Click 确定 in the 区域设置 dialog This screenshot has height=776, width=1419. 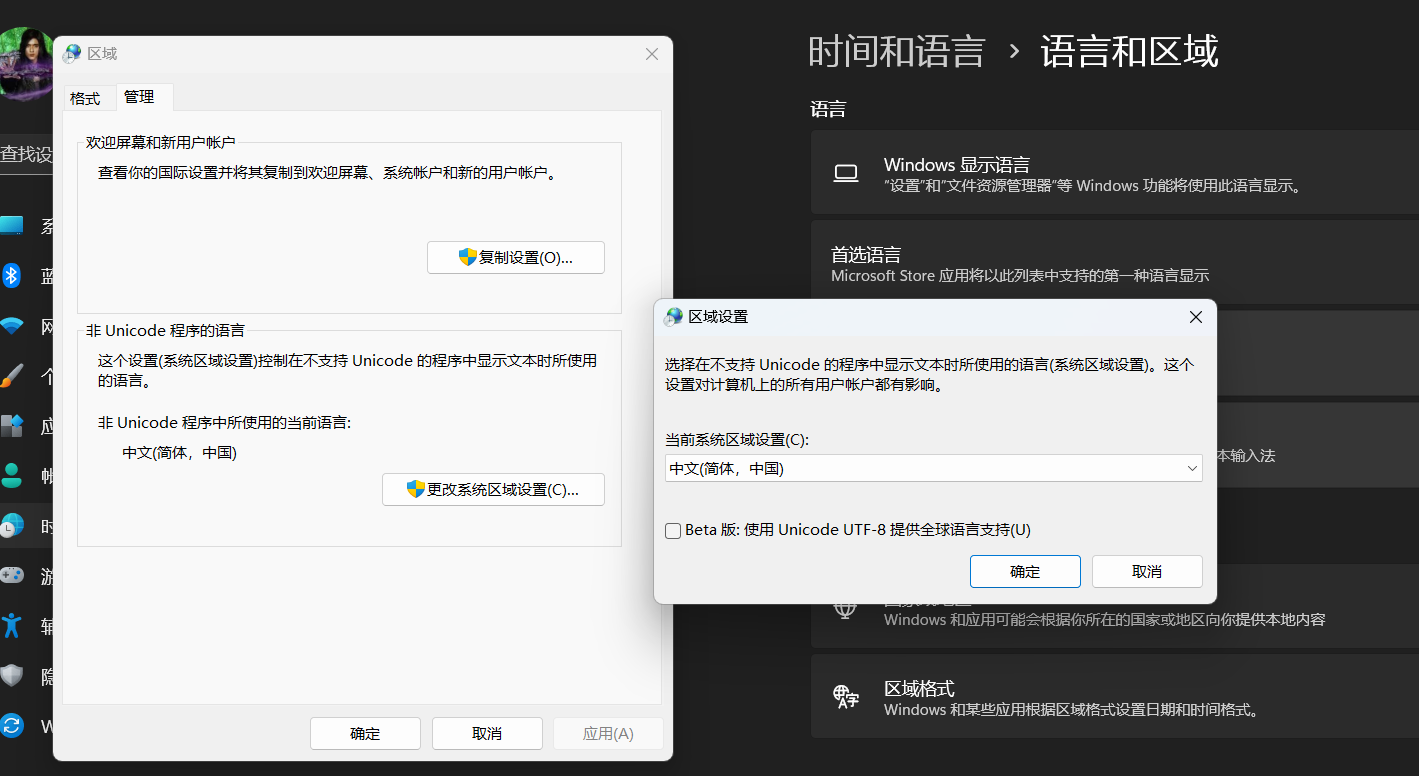(1025, 572)
